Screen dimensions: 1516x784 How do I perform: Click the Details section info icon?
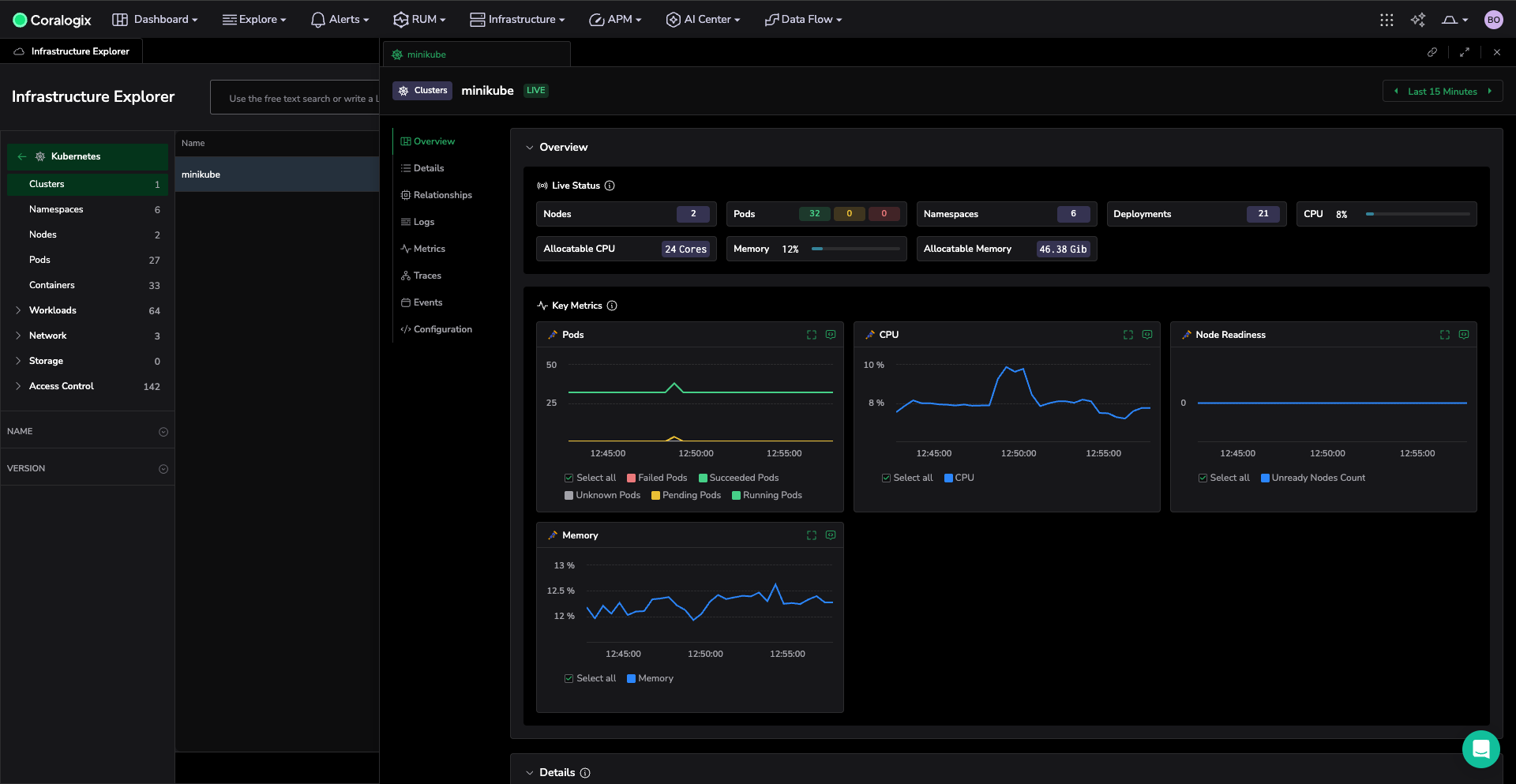click(585, 773)
